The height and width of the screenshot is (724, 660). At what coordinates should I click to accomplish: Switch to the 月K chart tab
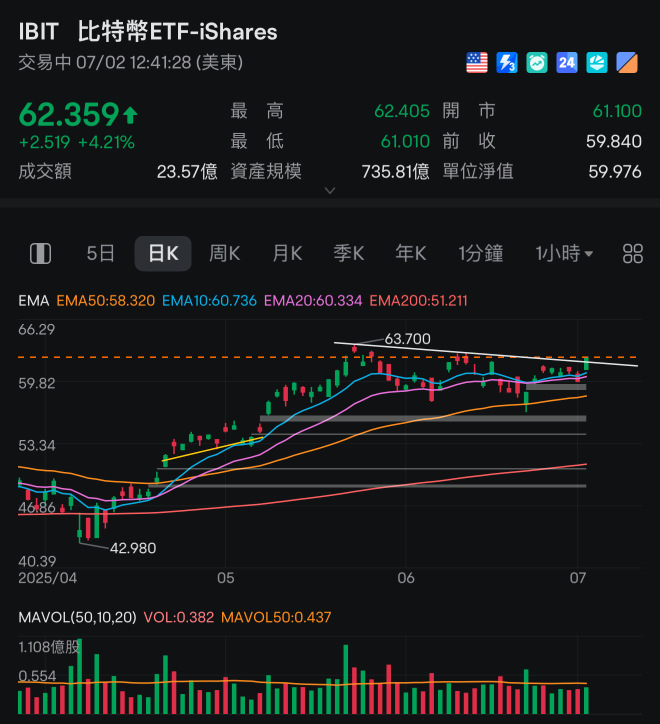(x=287, y=253)
